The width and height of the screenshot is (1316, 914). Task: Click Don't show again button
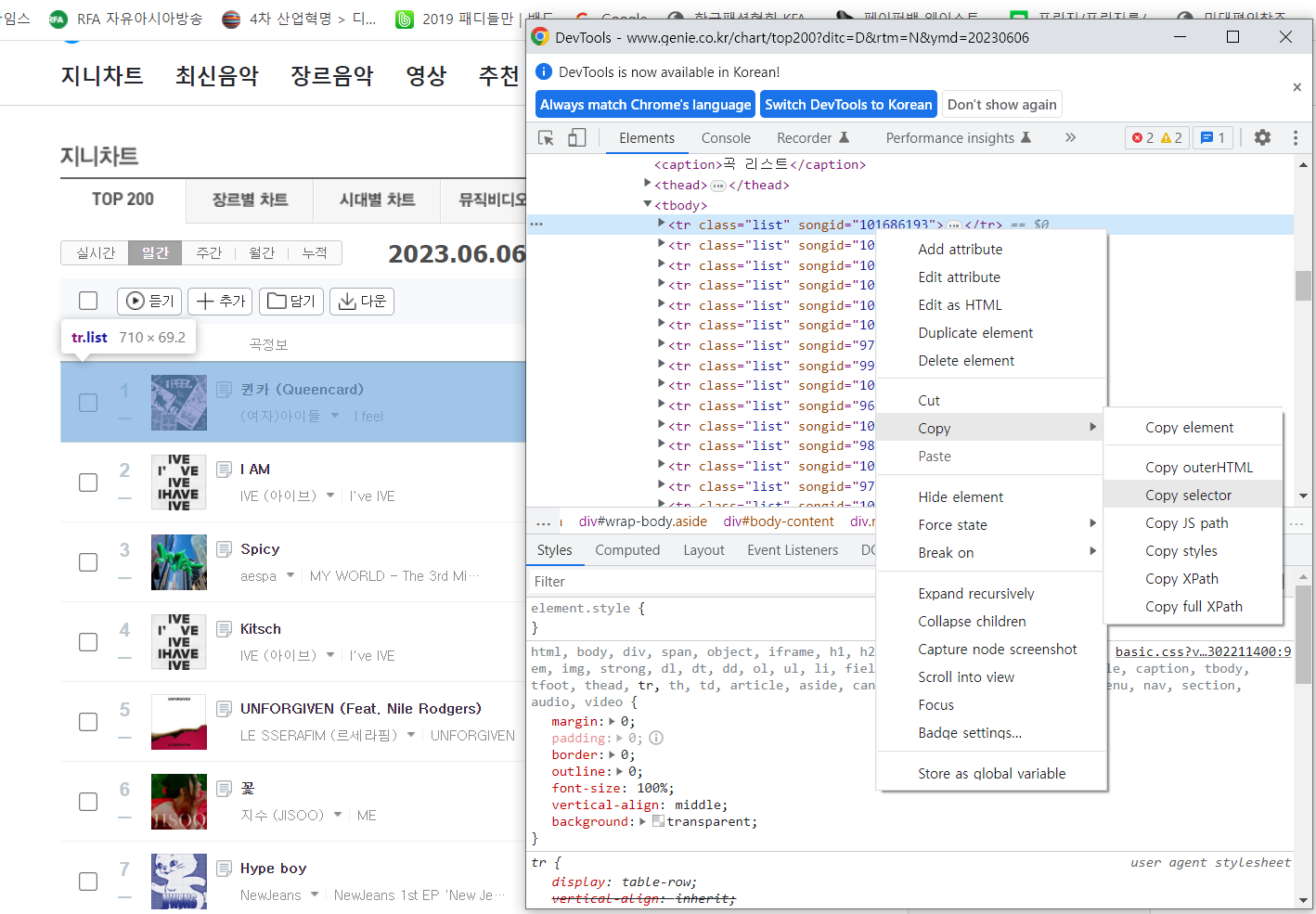click(x=1002, y=104)
